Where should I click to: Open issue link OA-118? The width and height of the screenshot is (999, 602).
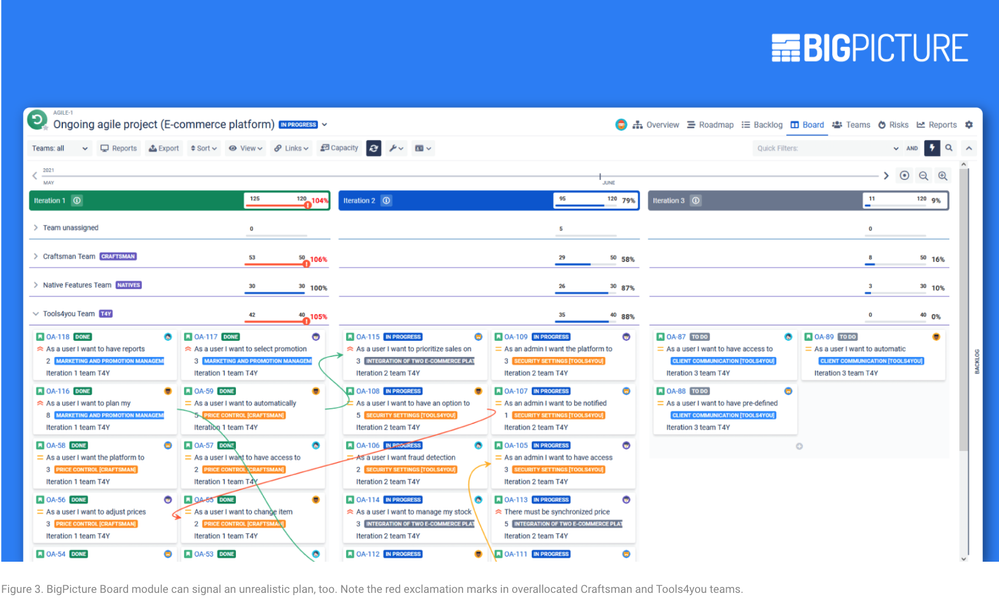pyautogui.click(x=57, y=337)
